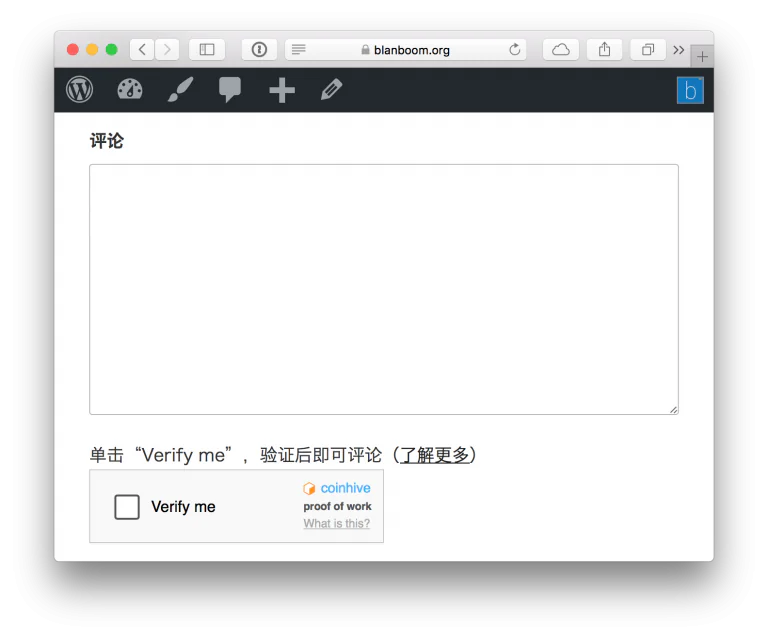Click the pencil edit post icon
This screenshot has height=639, width=768.
(332, 90)
